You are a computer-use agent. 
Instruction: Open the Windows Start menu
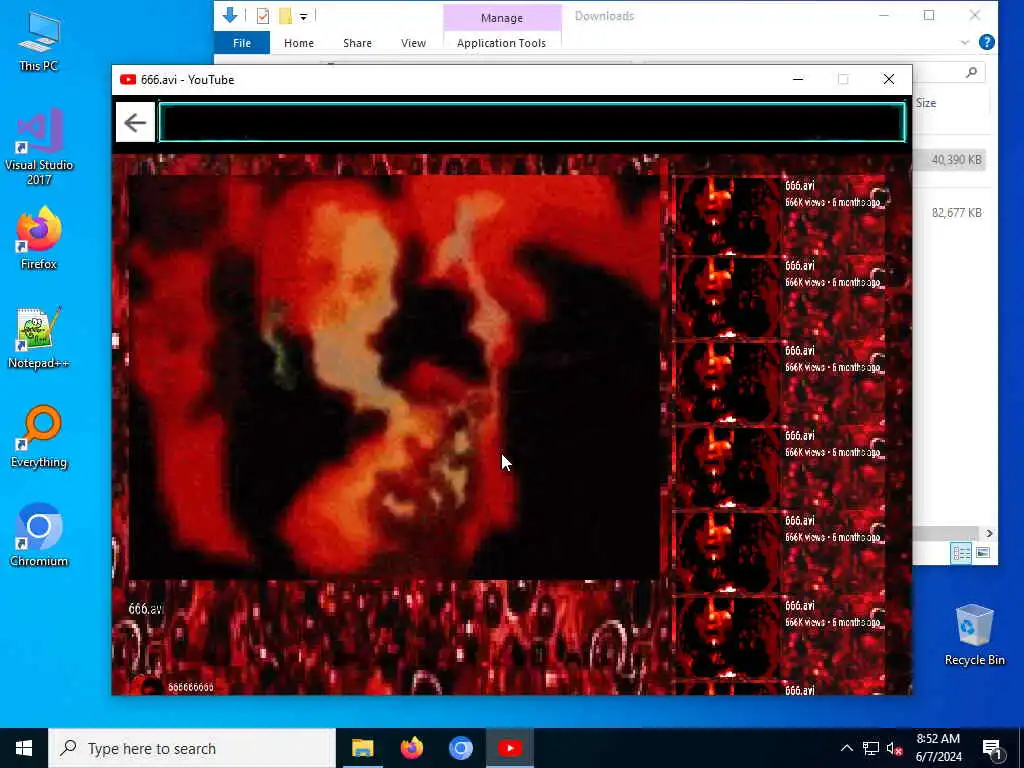tap(24, 748)
